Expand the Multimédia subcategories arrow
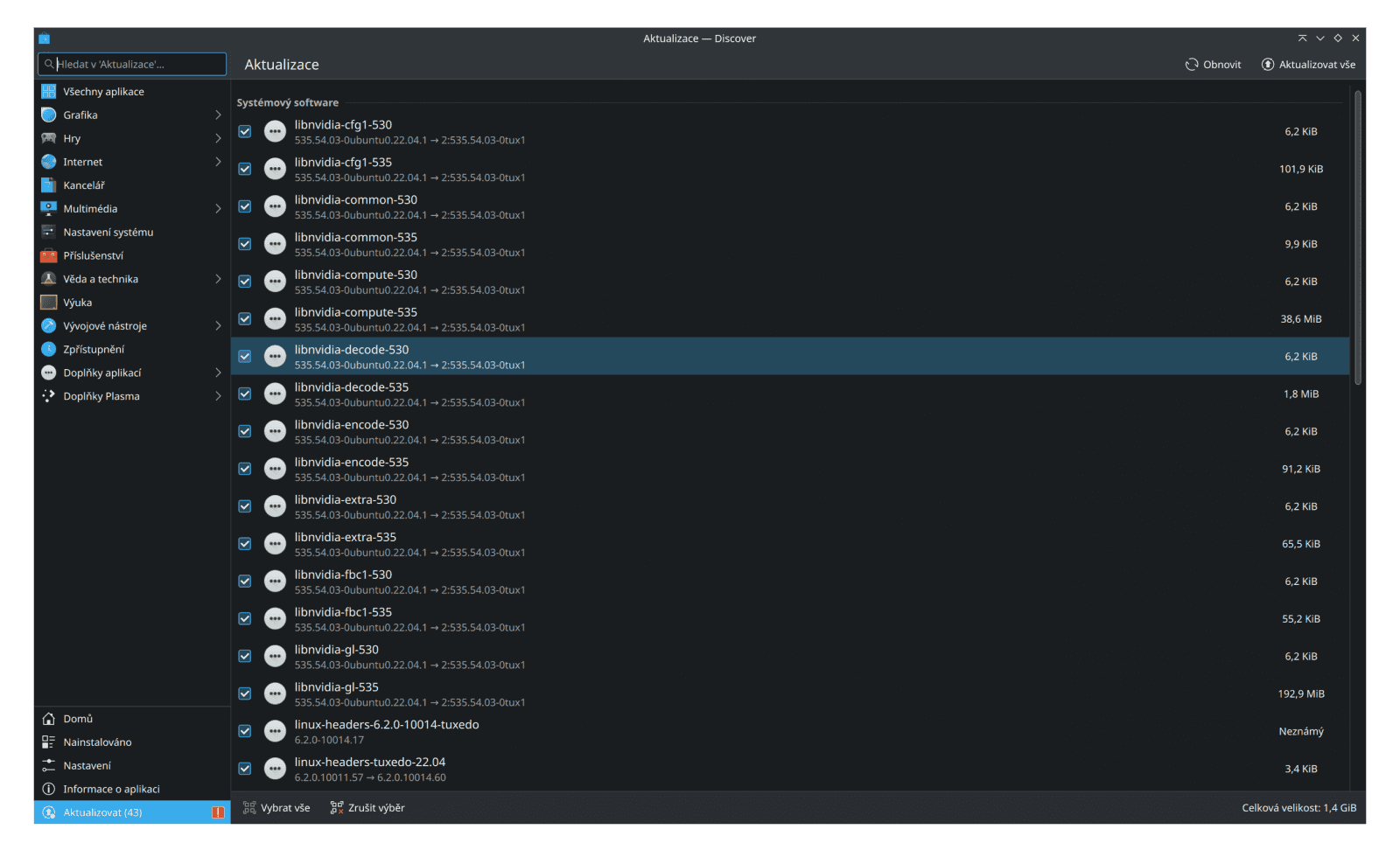 (x=218, y=208)
